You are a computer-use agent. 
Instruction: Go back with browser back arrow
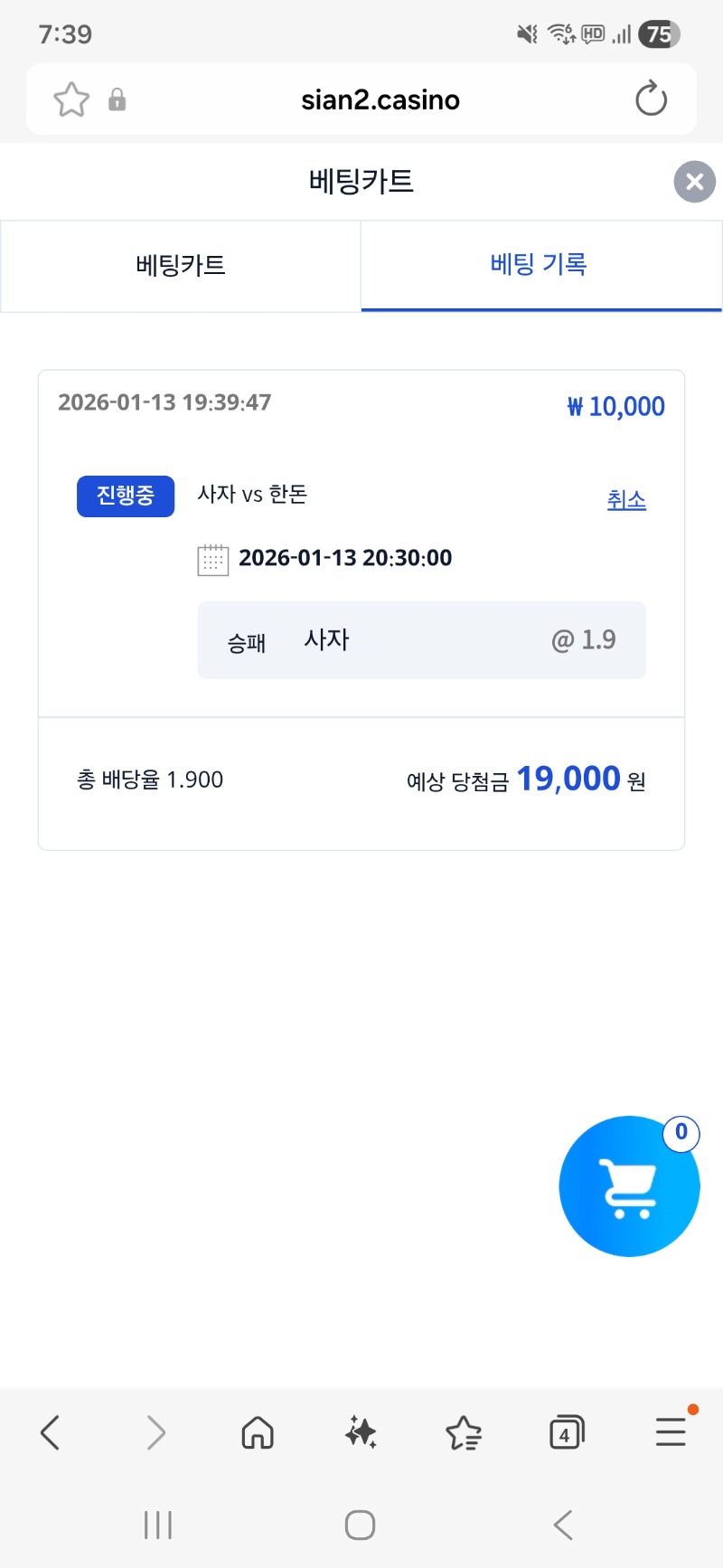(51, 1432)
